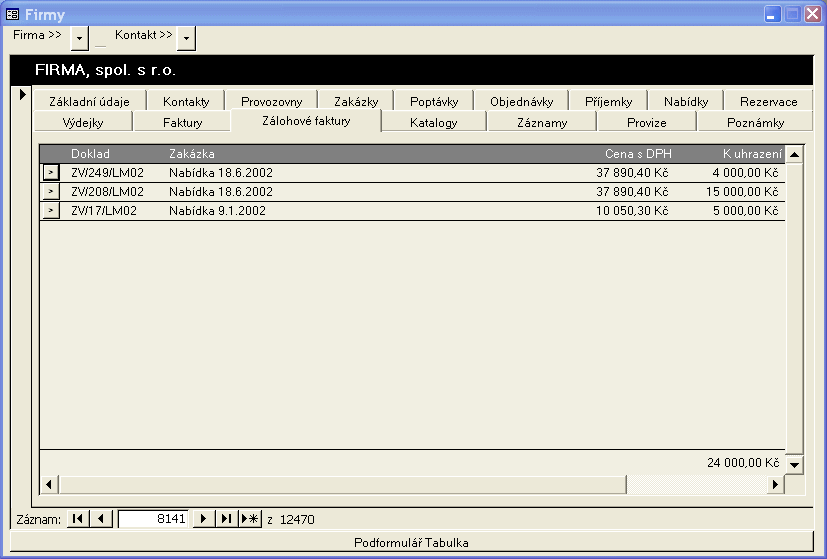Switch to the Faktury tab
The height and width of the screenshot is (559, 827).
[182, 123]
